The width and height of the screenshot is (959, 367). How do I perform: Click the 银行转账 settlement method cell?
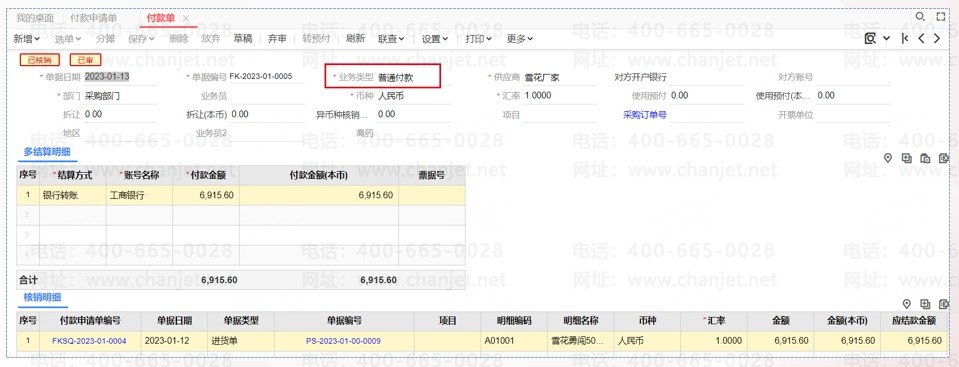click(x=73, y=195)
